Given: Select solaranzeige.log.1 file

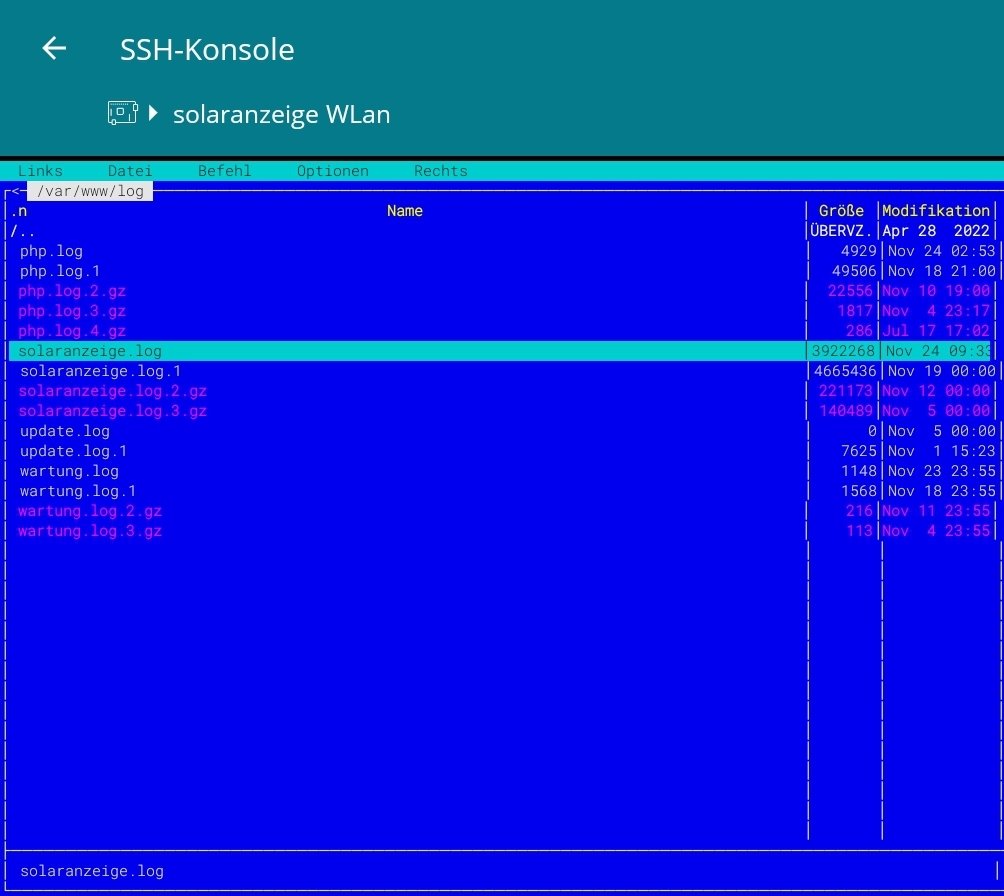Looking at the screenshot, I should [x=100, y=371].
